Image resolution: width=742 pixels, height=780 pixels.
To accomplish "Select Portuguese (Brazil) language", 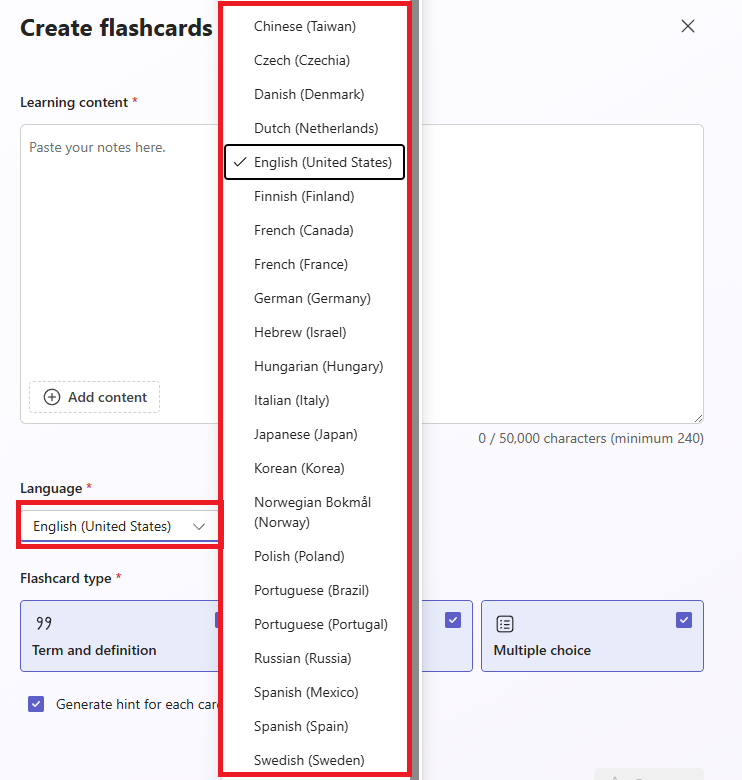I will (312, 590).
